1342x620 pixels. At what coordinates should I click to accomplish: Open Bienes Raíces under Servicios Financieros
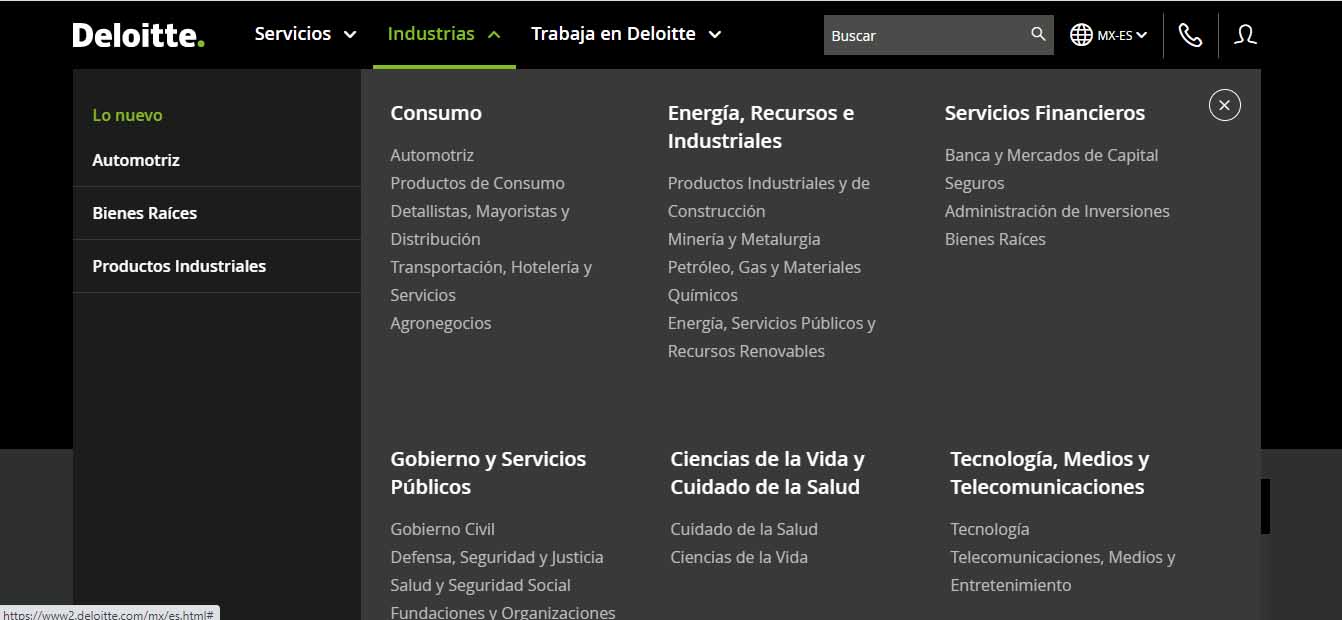pos(995,239)
